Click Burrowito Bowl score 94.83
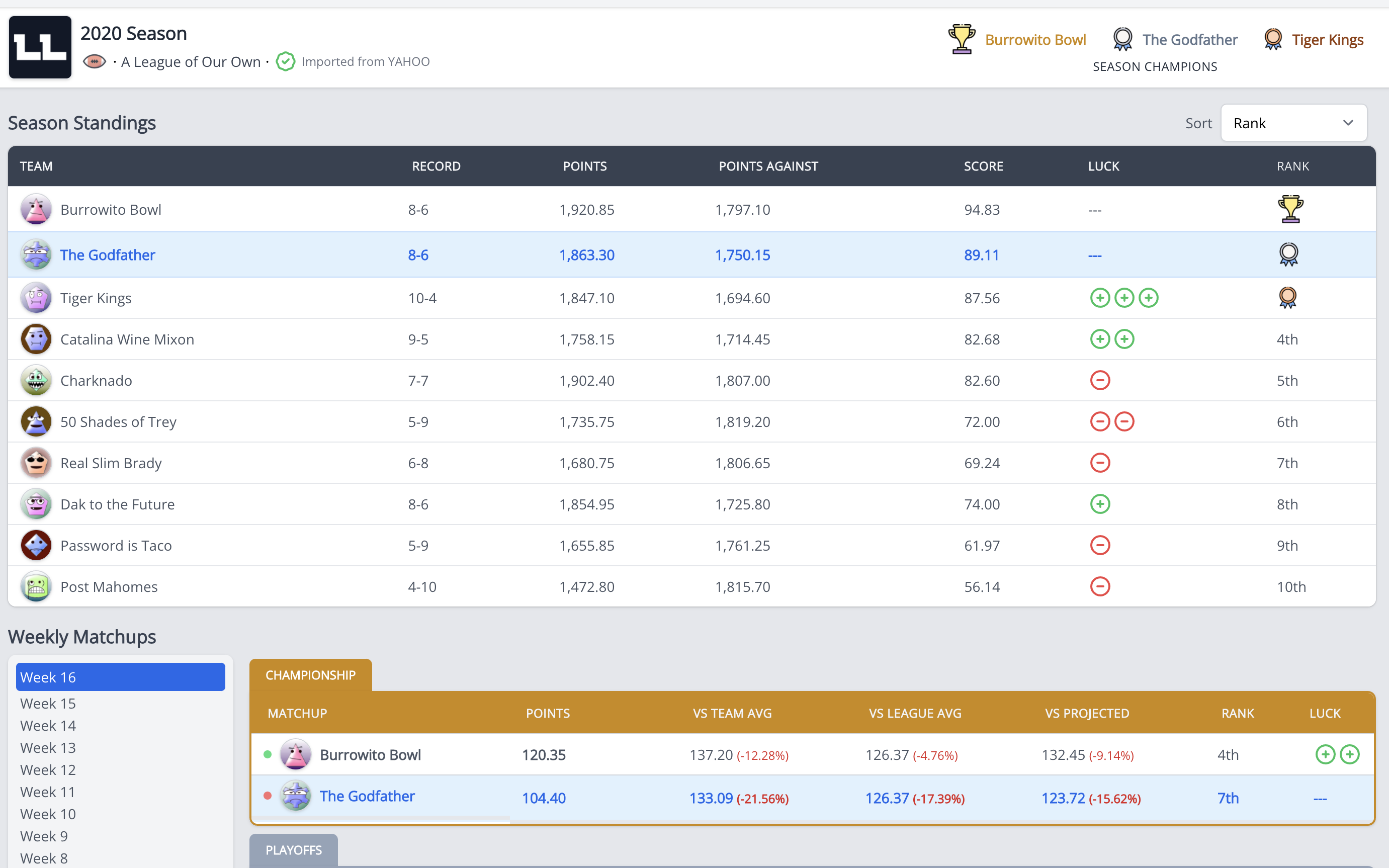This screenshot has width=1389, height=868. (982, 210)
